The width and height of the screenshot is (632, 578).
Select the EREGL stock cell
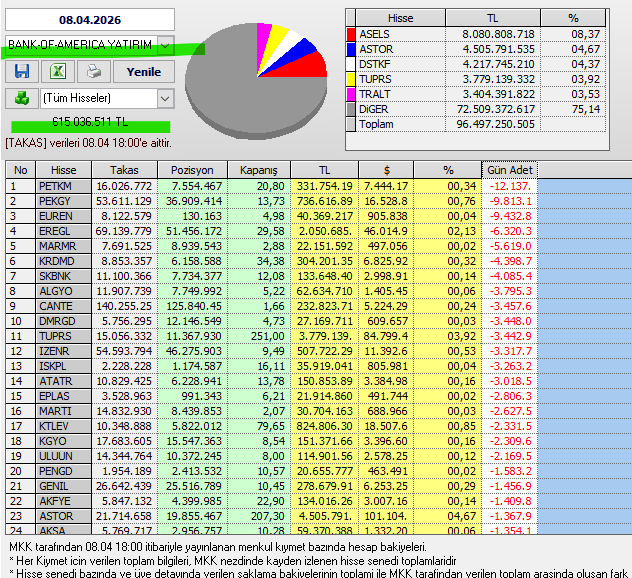pyautogui.click(x=64, y=231)
